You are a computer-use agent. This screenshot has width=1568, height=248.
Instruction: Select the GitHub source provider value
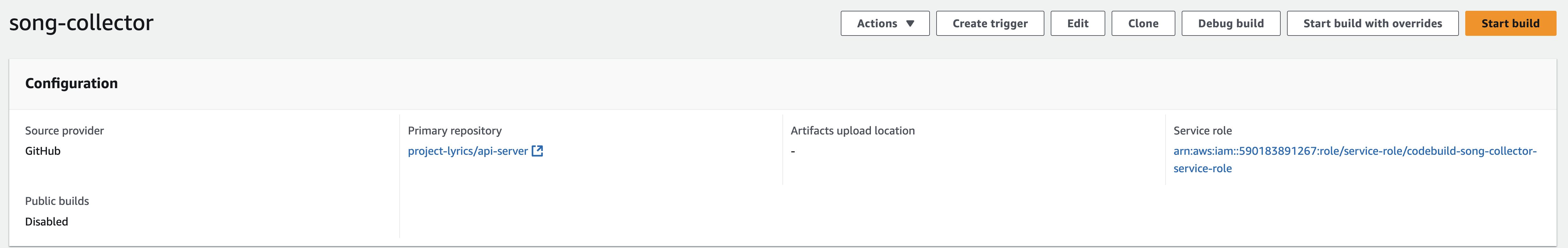click(42, 151)
